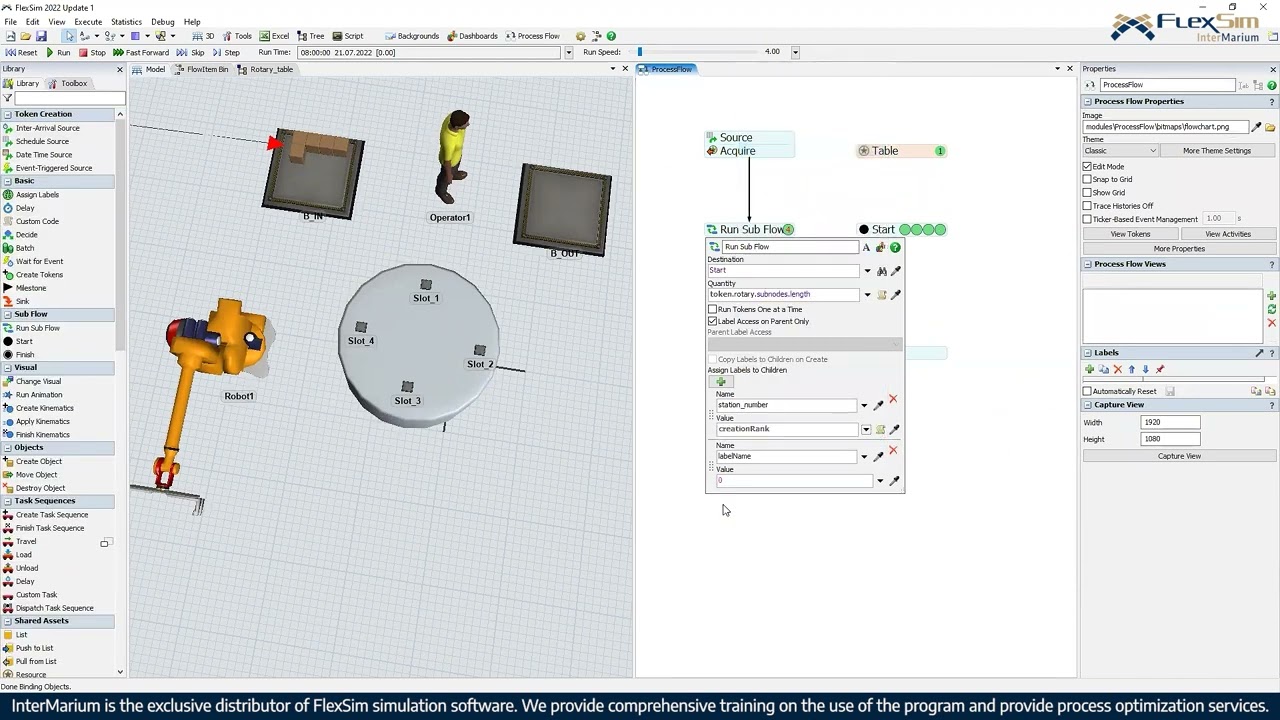Open the Tools menu in the toolbar
This screenshot has width=1280, height=720.
pyautogui.click(x=238, y=36)
